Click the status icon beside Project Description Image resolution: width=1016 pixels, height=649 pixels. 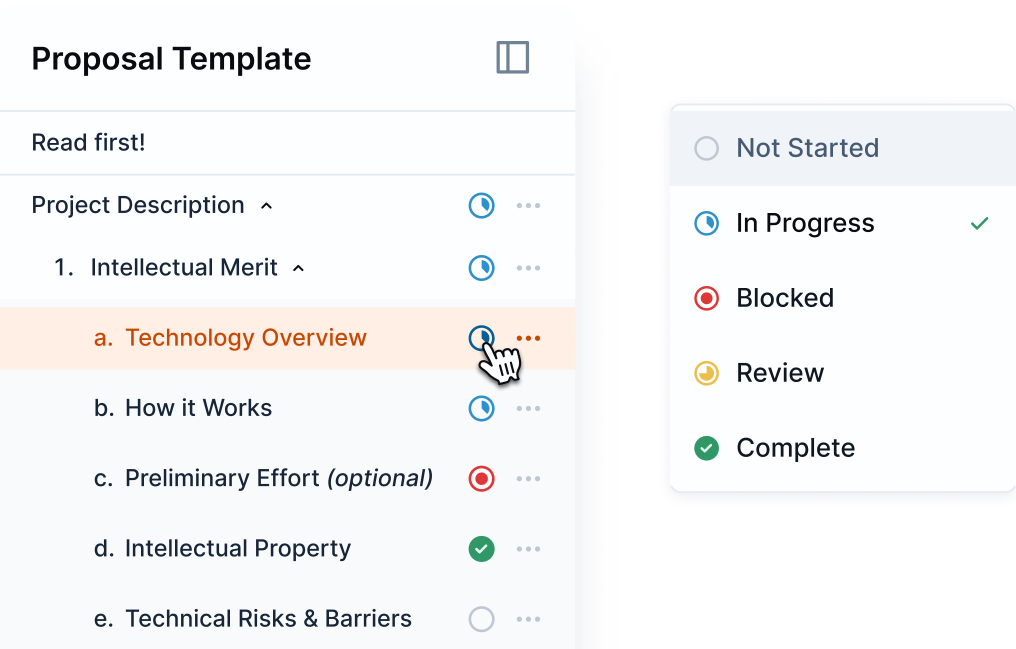pyautogui.click(x=481, y=205)
